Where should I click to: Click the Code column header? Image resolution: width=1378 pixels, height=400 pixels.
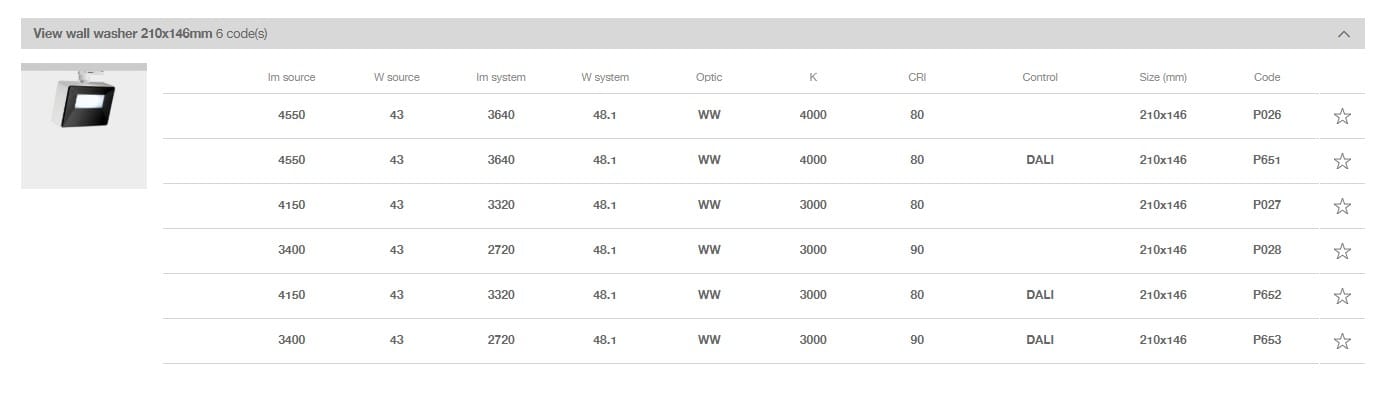(1266, 77)
